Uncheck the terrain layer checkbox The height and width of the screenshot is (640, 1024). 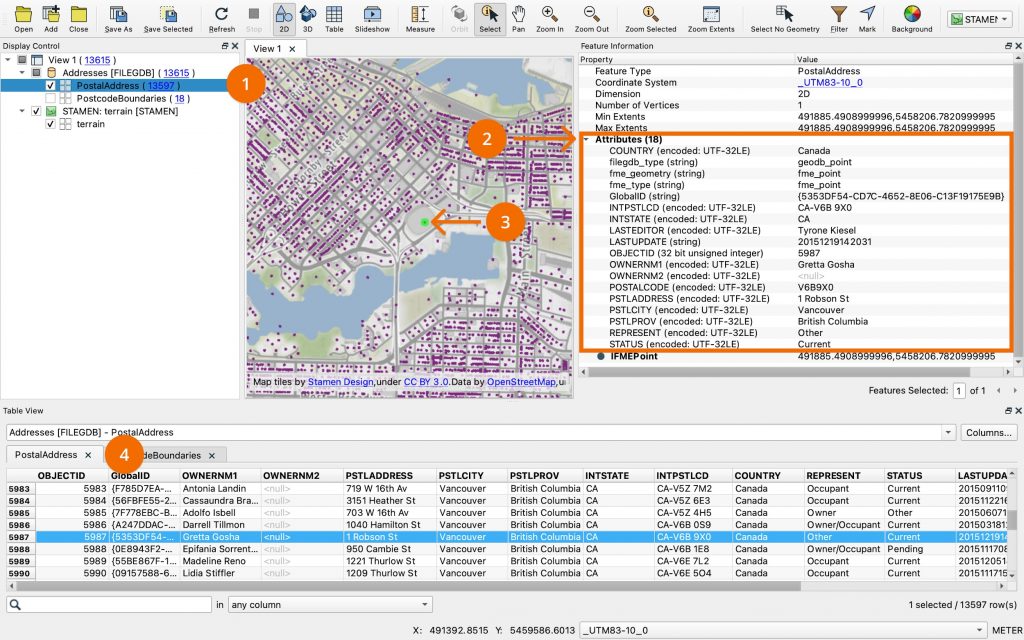pos(49,124)
